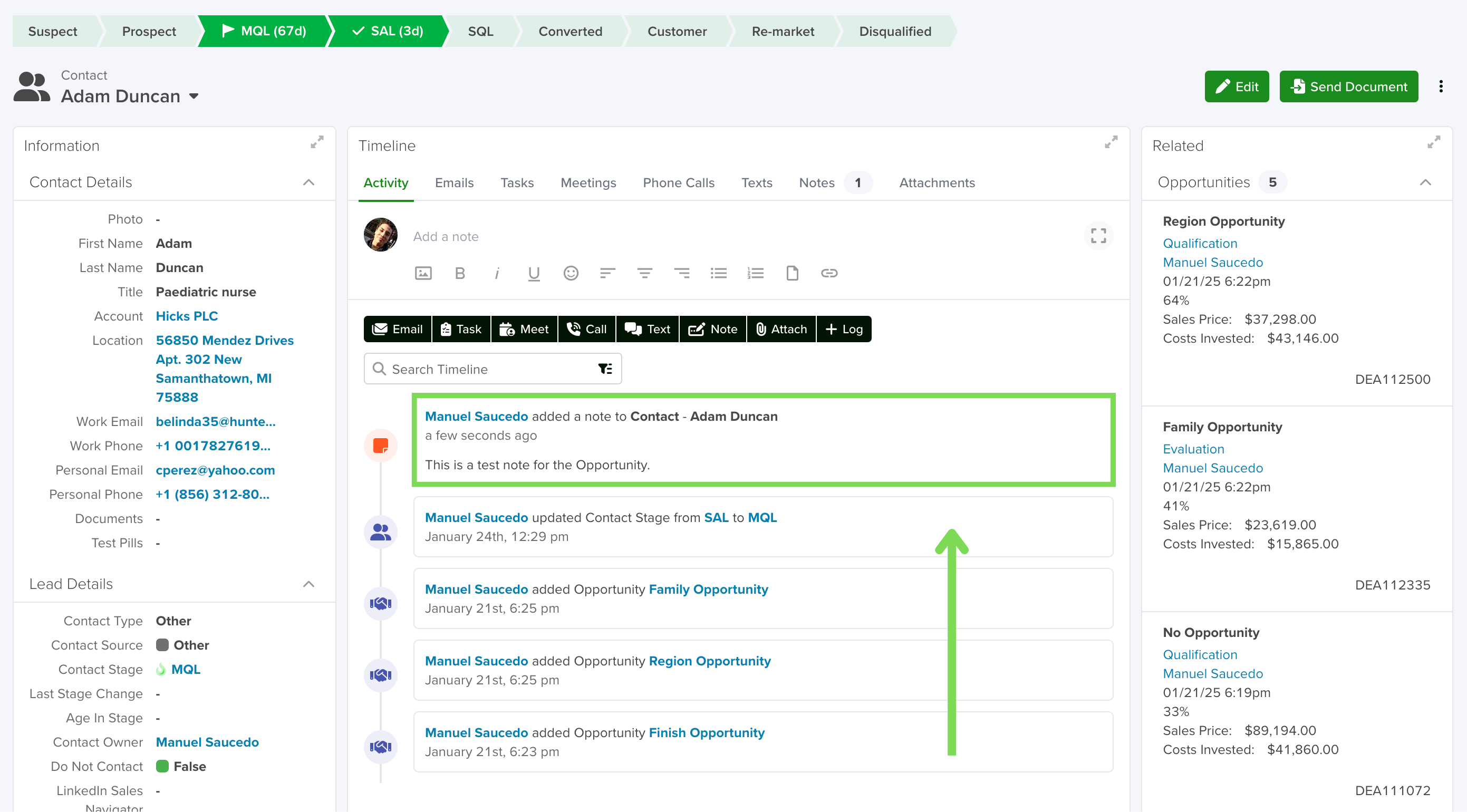Viewport: 1467px width, 812px height.
Task: Schedule a Meet from timeline toolbar
Action: pyautogui.click(x=525, y=329)
